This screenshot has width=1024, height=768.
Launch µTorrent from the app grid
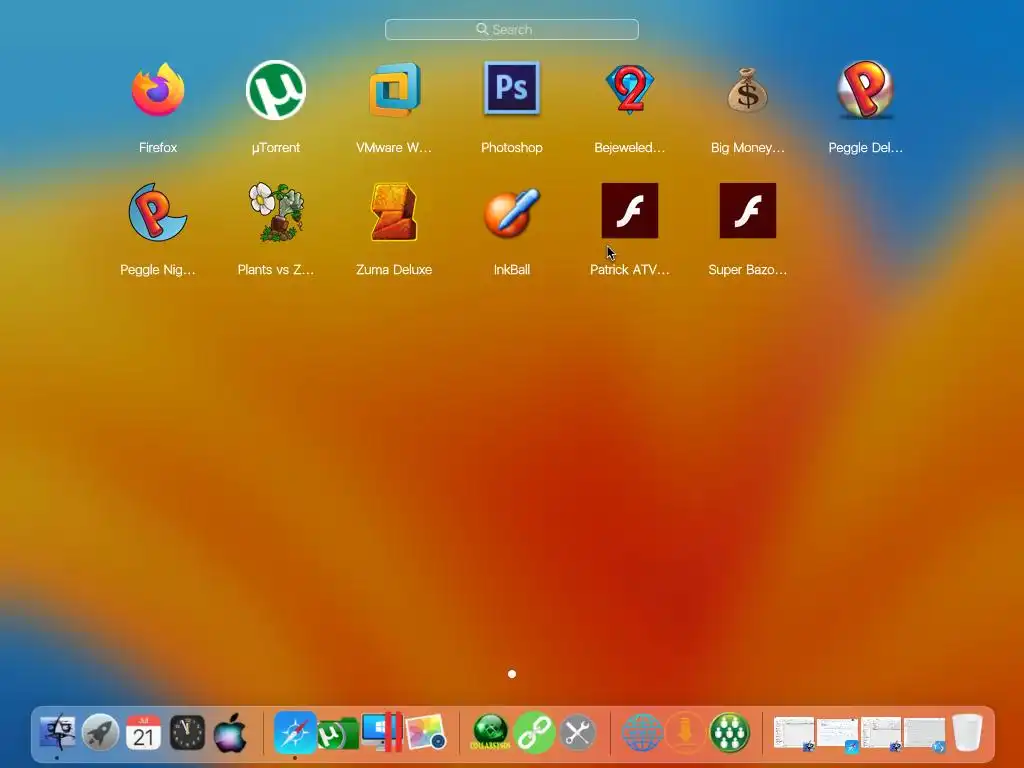pos(276,90)
